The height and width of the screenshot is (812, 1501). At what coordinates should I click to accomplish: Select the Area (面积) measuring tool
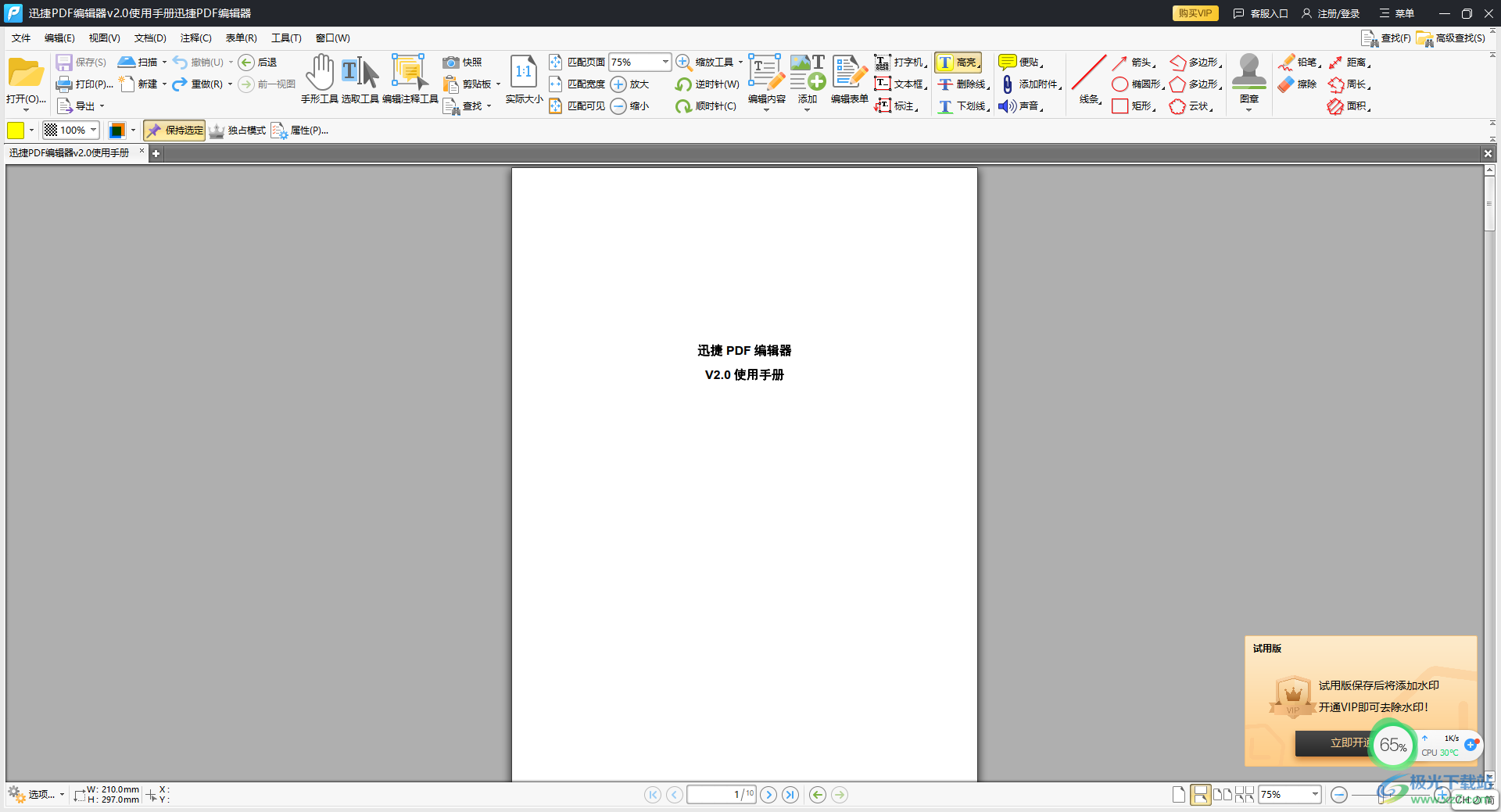(x=1349, y=106)
